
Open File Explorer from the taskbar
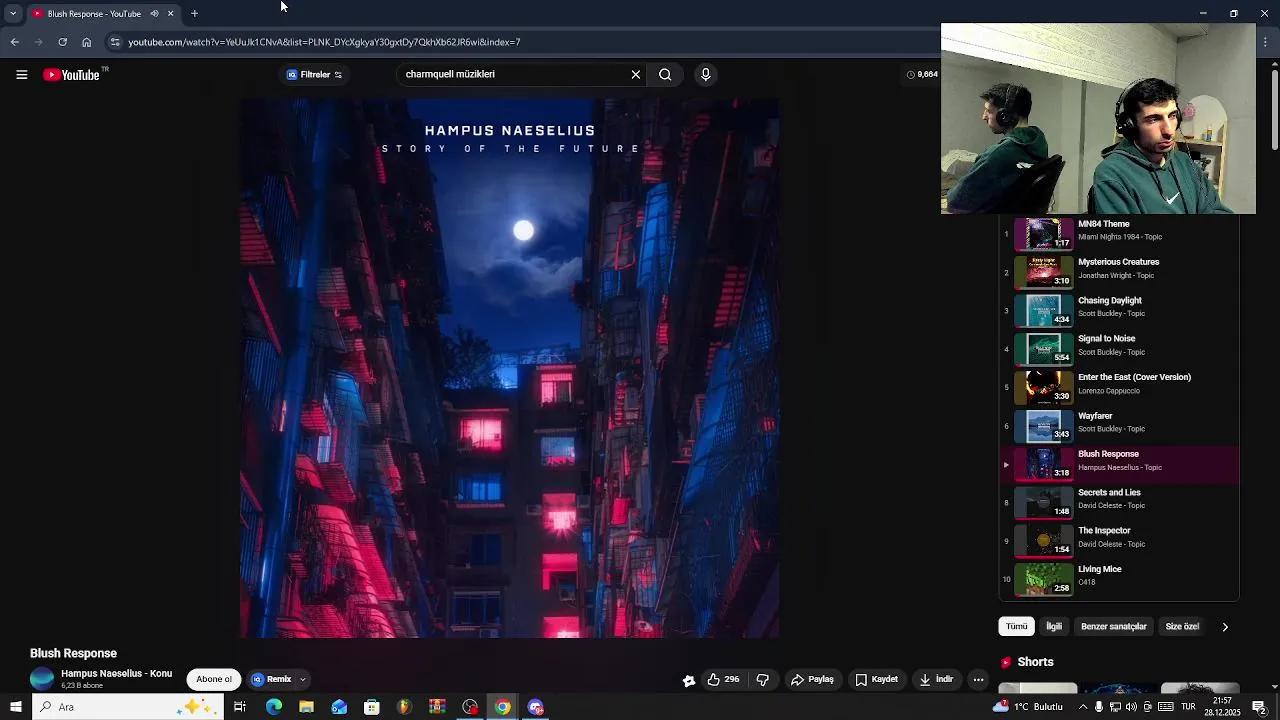click(x=306, y=707)
